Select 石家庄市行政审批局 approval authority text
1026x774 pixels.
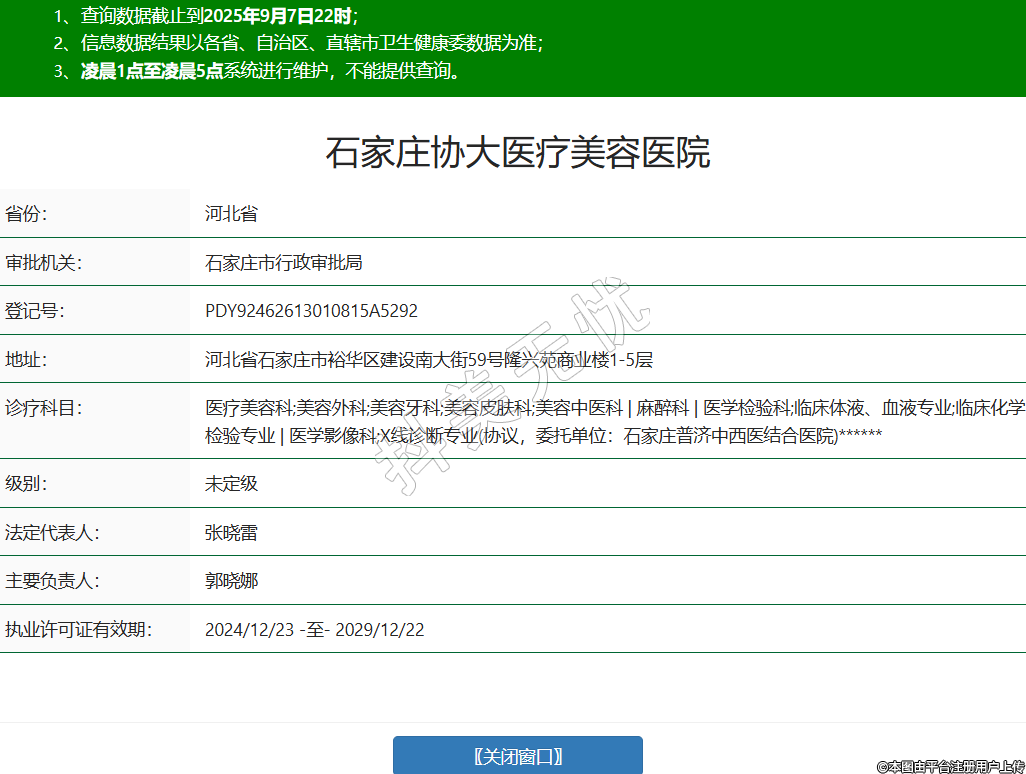[283, 263]
